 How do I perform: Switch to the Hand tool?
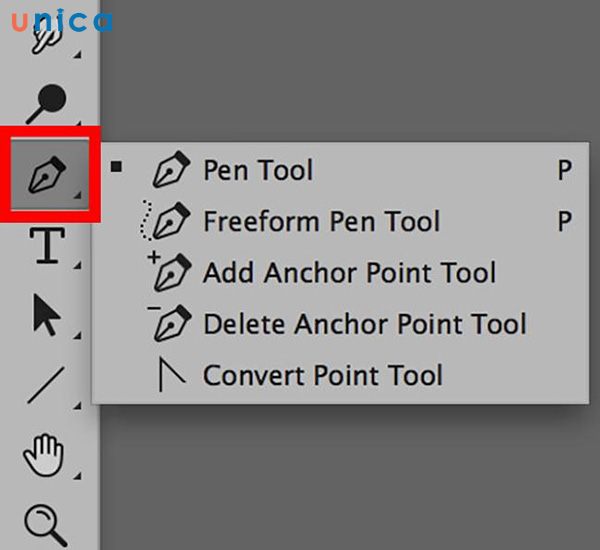pos(44,456)
